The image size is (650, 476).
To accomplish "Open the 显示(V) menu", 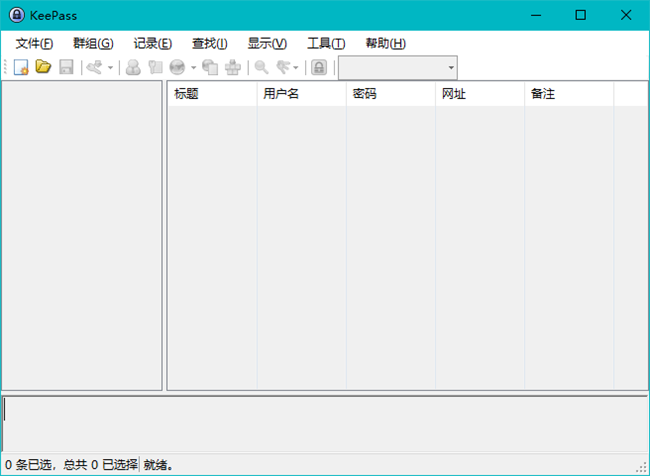I will (x=267, y=43).
